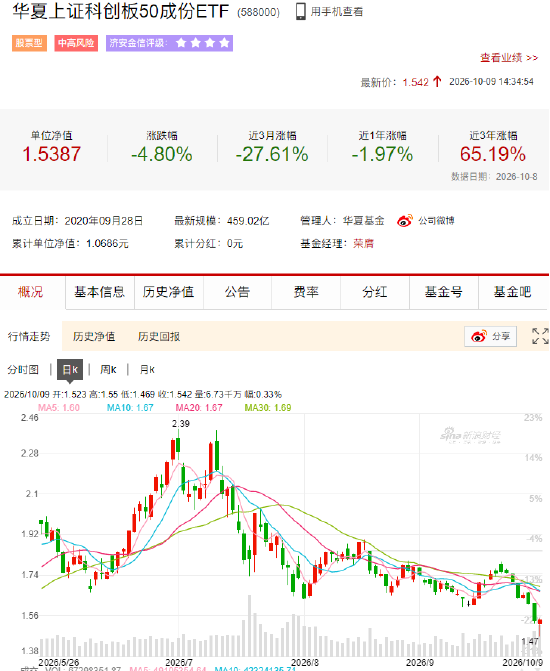Click the 济安金信评级 star rating badge
The width and height of the screenshot is (550, 671).
pyautogui.click(x=169, y=43)
